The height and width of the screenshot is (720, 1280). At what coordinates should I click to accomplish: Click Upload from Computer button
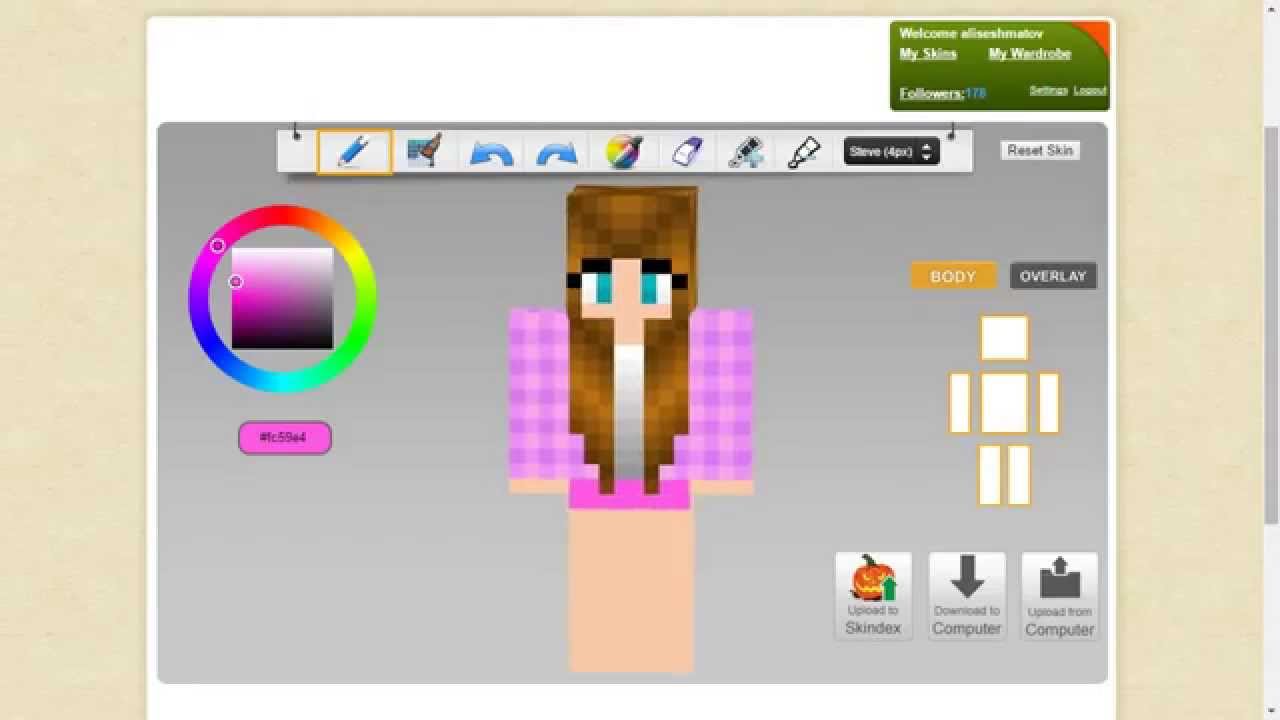[1059, 596]
